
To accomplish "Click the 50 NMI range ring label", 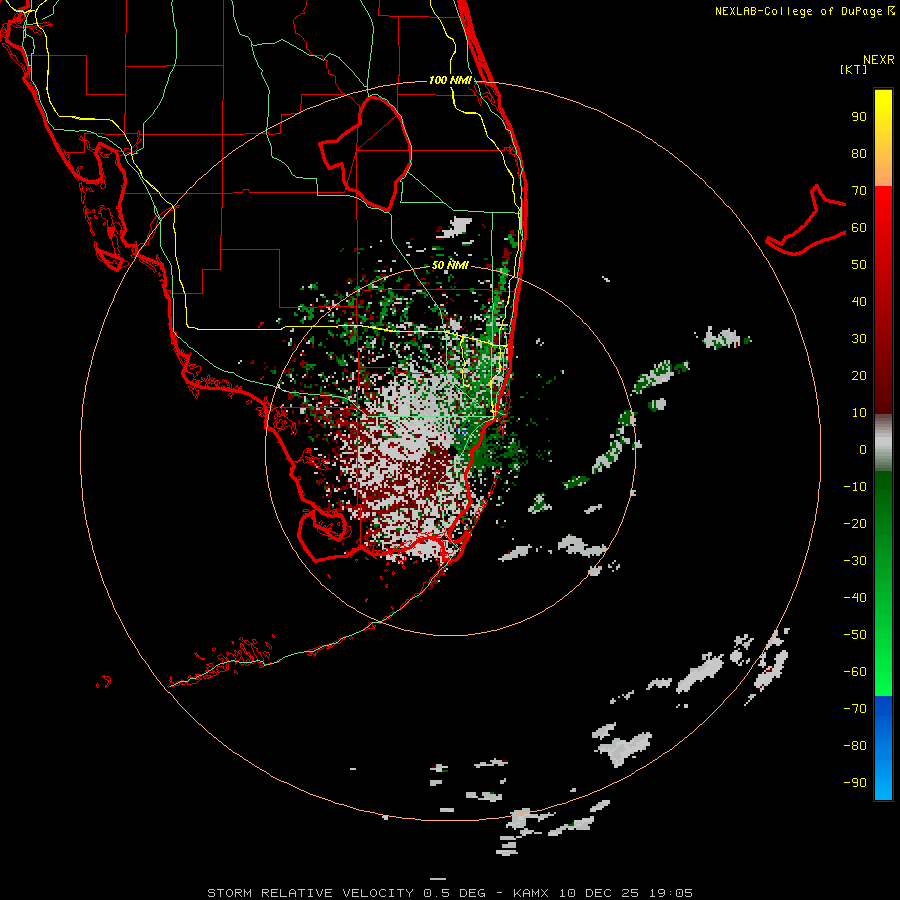I will pos(450,265).
